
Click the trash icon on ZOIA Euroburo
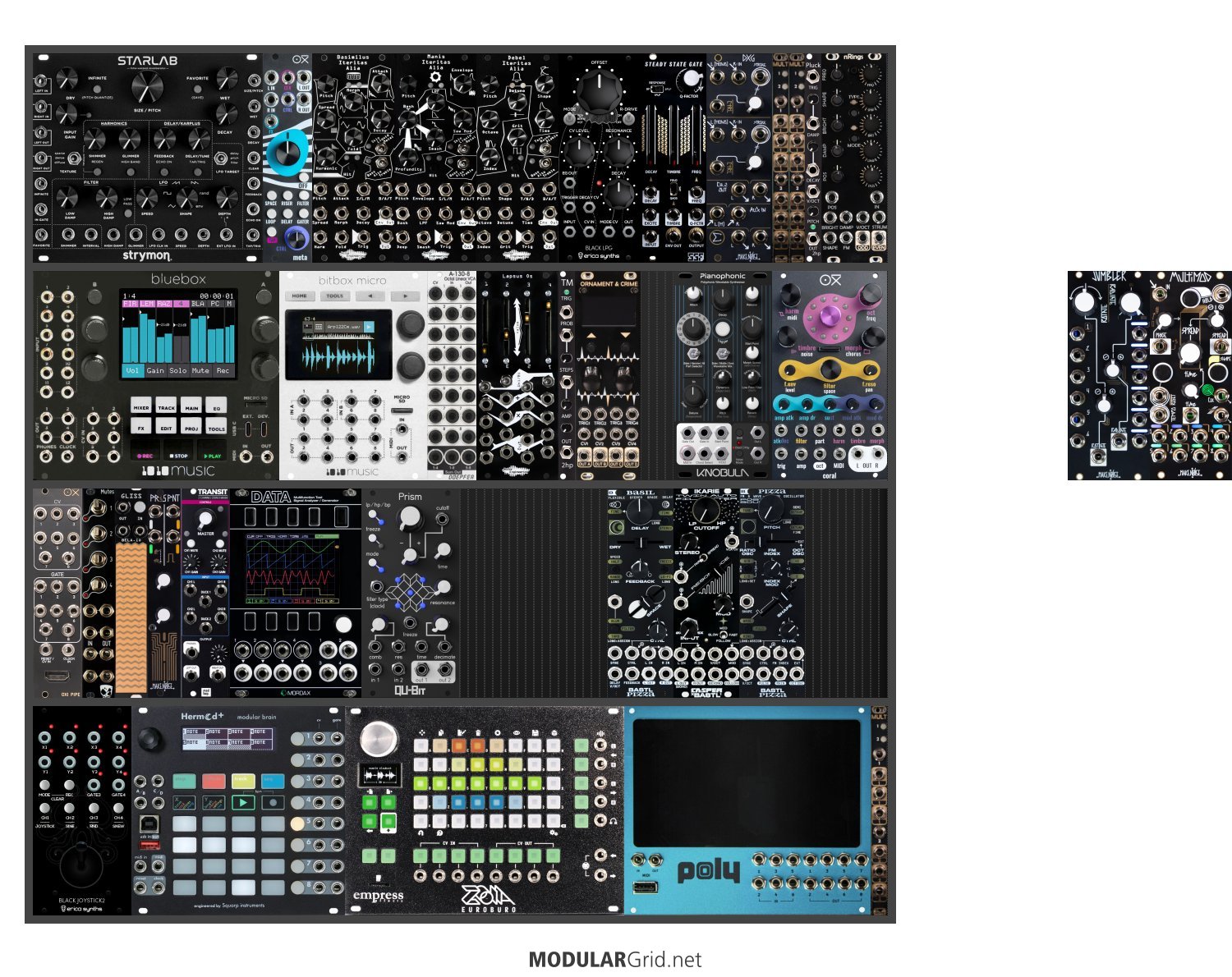click(x=478, y=732)
